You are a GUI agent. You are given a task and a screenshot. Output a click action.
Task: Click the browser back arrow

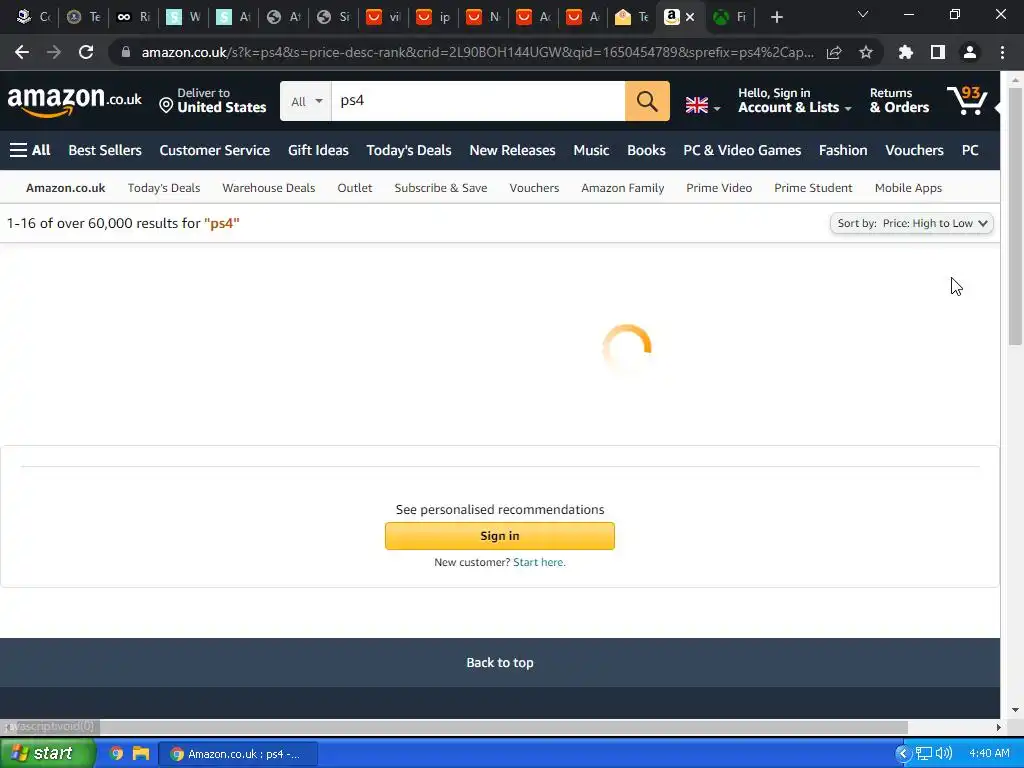(22, 52)
